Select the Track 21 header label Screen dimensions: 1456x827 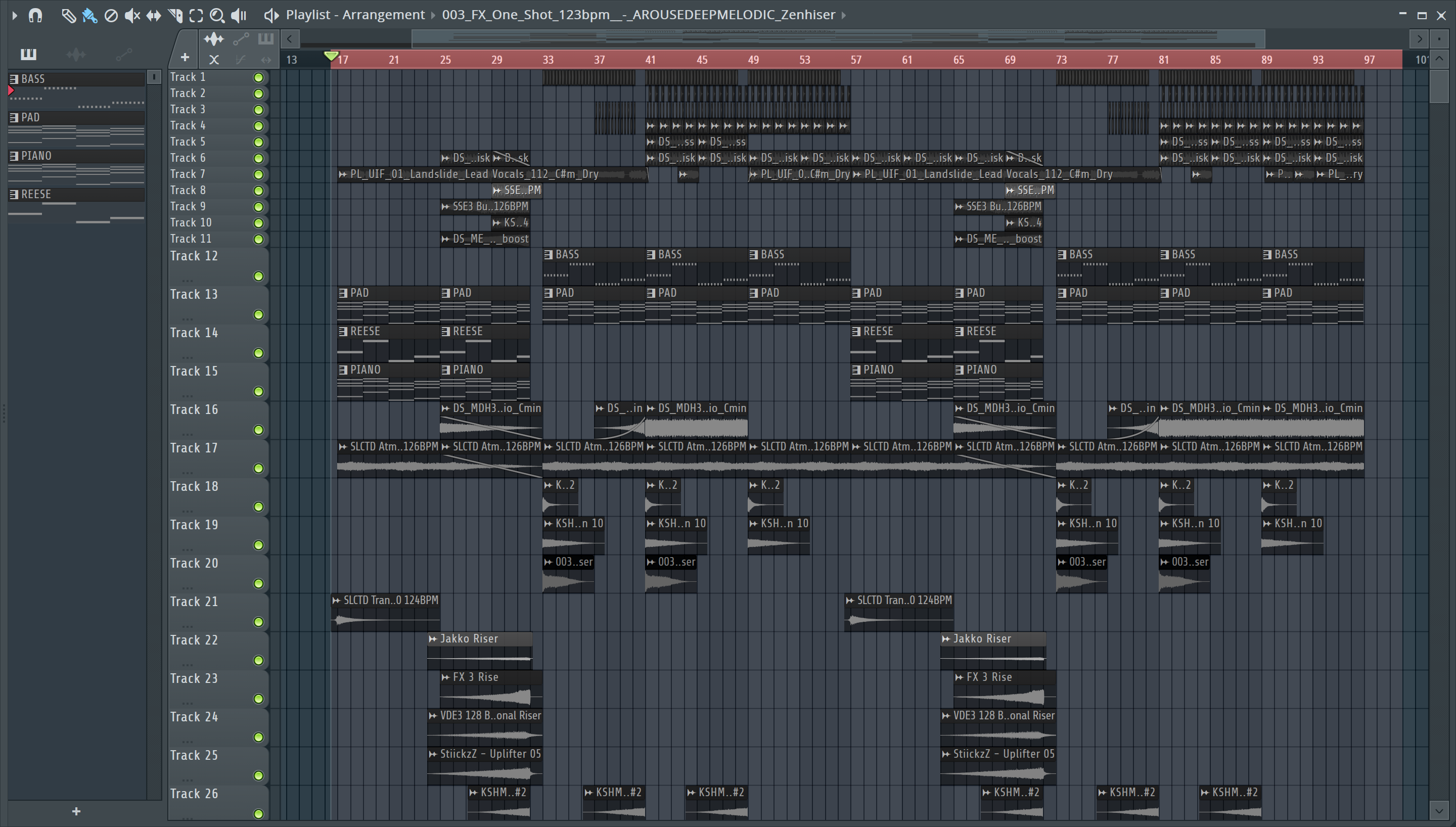coord(194,602)
